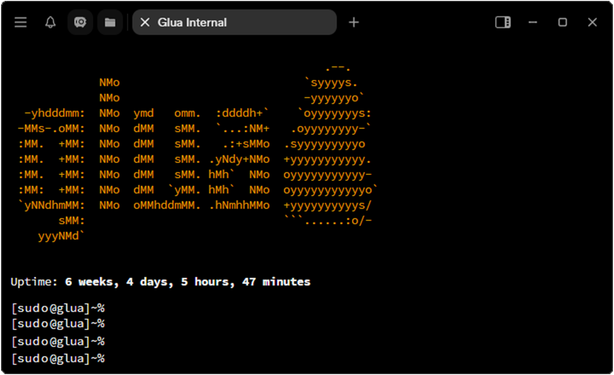The image size is (614, 375).
Task: Minimize the terminal window
Action: point(533,22)
